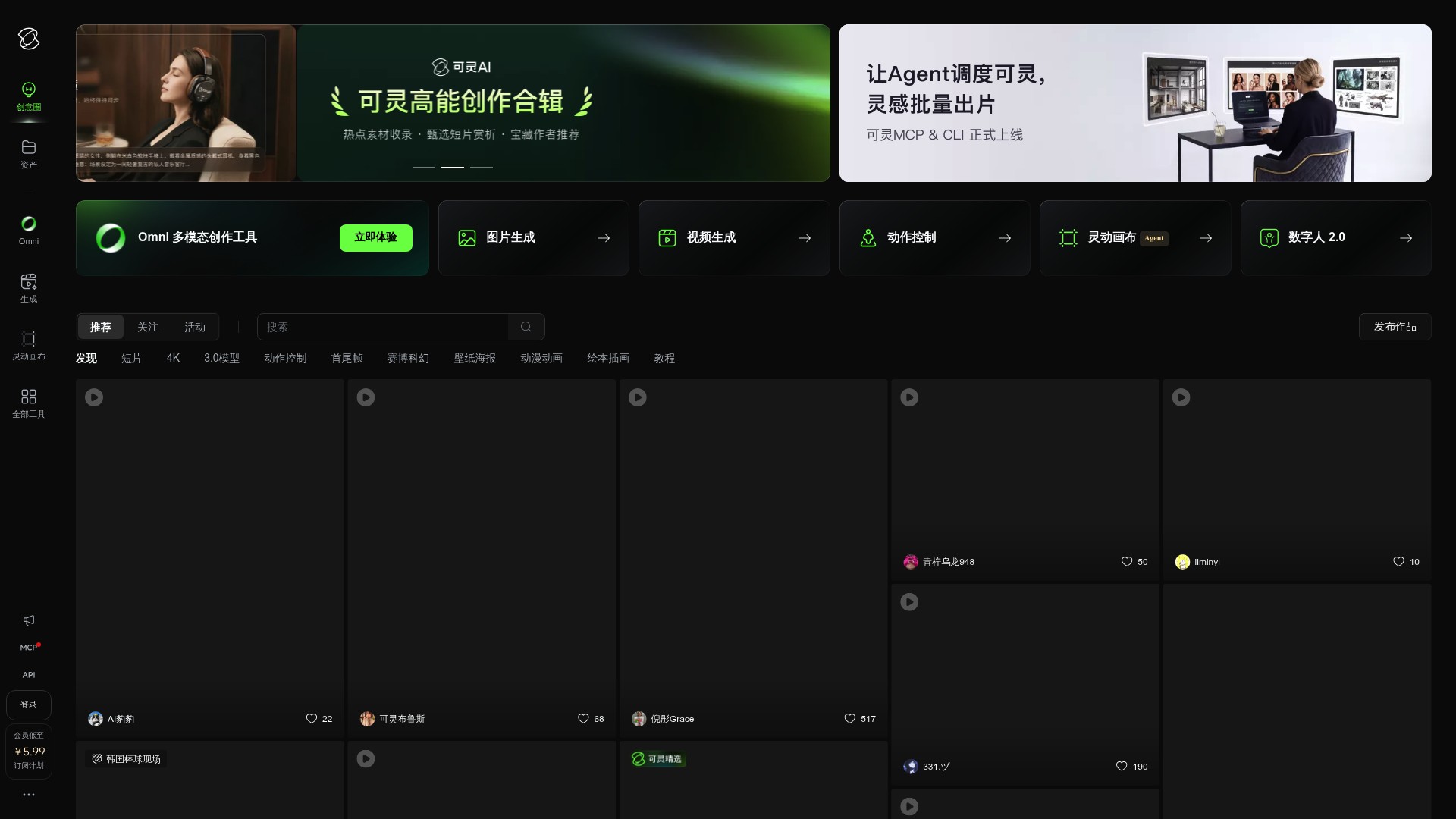The image size is (1456, 819).
Task: Open liminyi profile avatar
Action: coord(1182,562)
